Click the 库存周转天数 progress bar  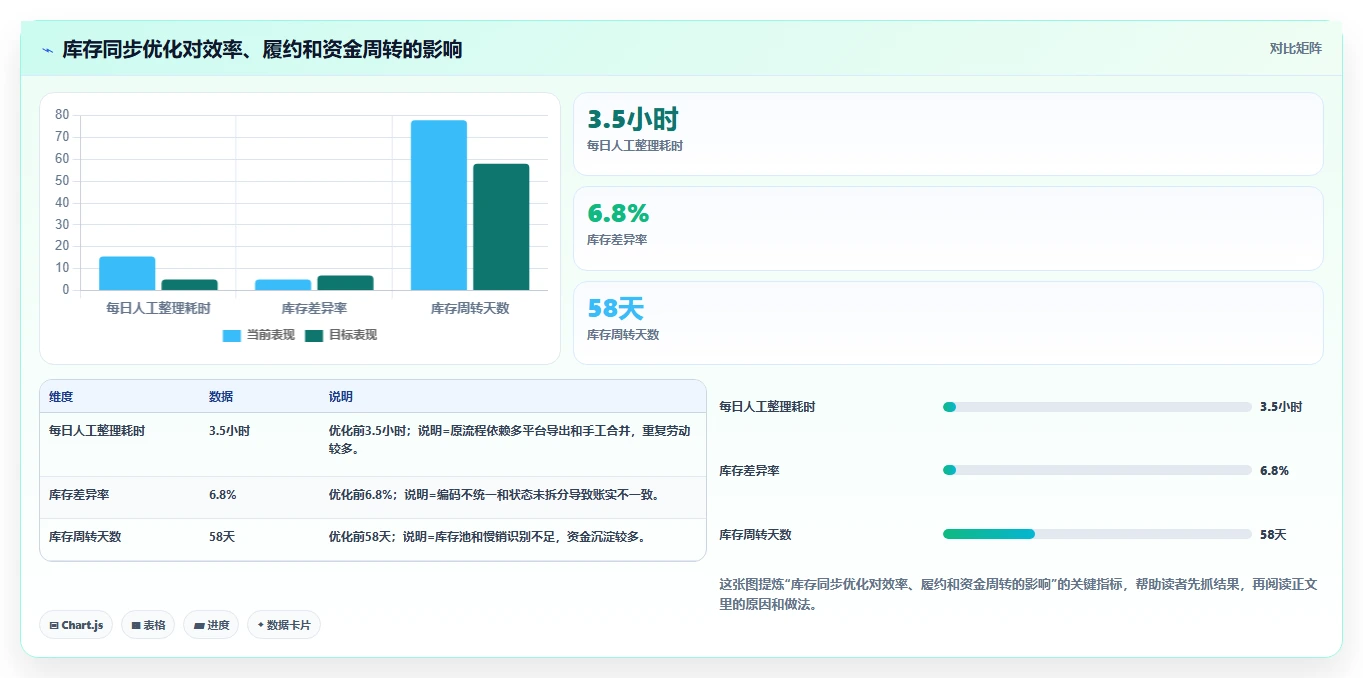(1097, 534)
